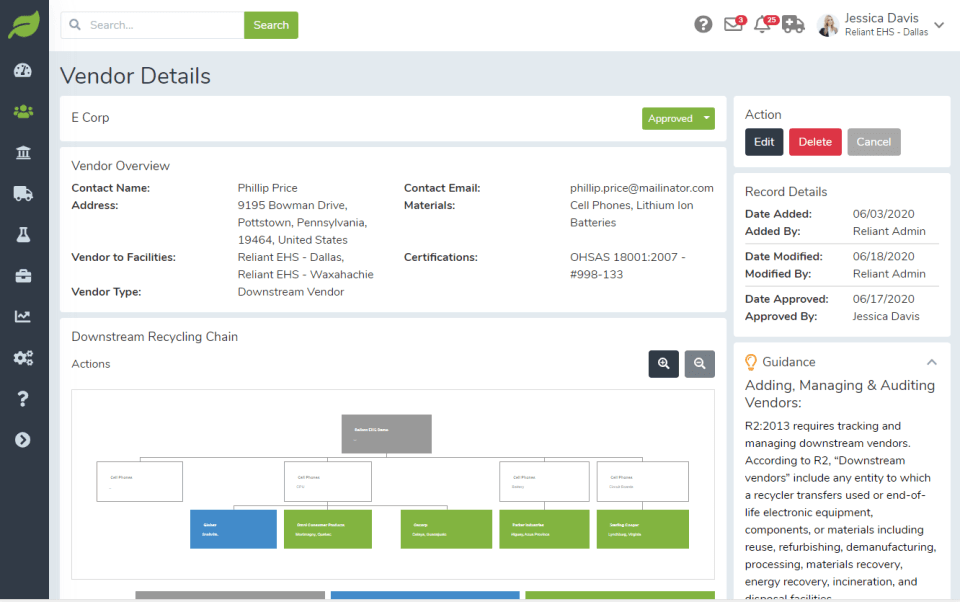Image resolution: width=960 pixels, height=602 pixels.
Task: Click the Edit button
Action: (x=764, y=142)
